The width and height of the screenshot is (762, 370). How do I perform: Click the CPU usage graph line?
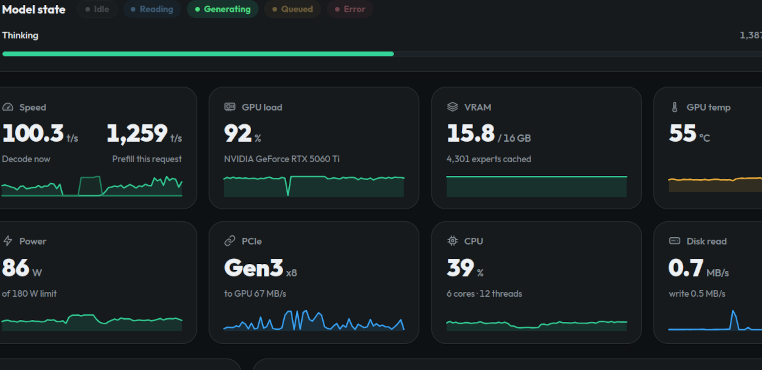[537, 324]
